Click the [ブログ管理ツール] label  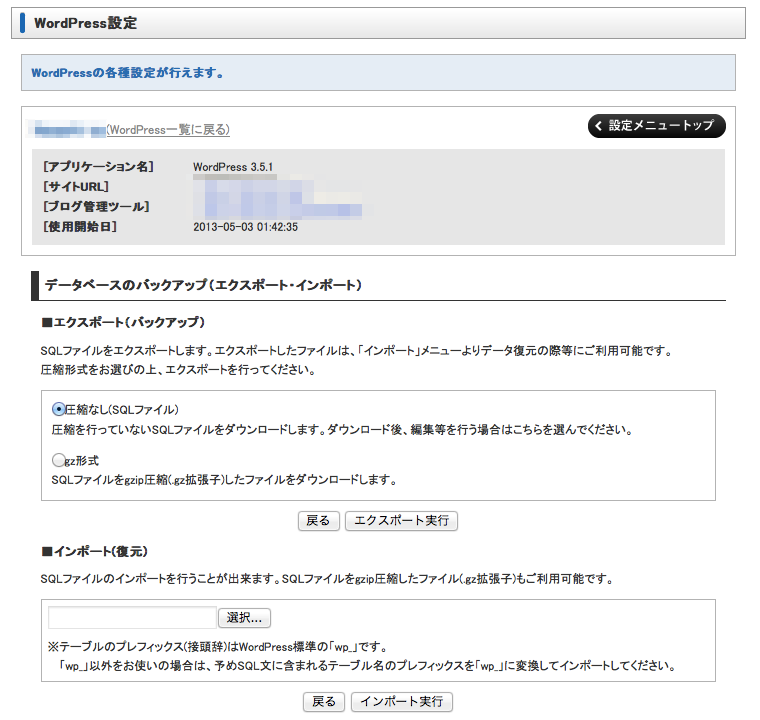click(x=96, y=207)
